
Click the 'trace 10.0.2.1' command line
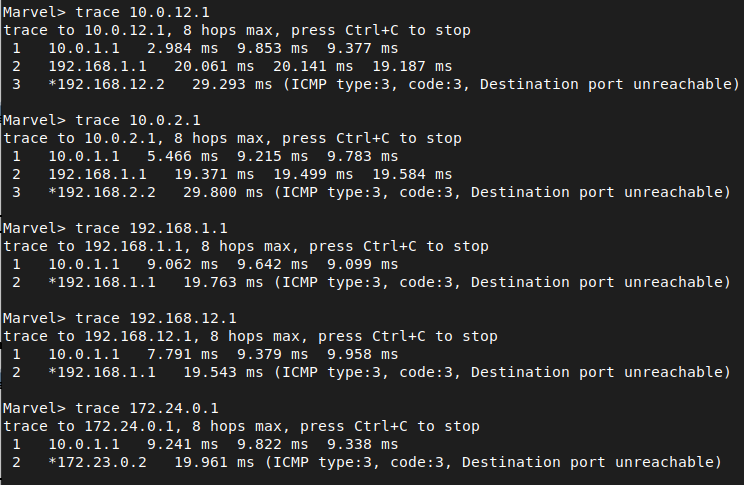click(102, 120)
